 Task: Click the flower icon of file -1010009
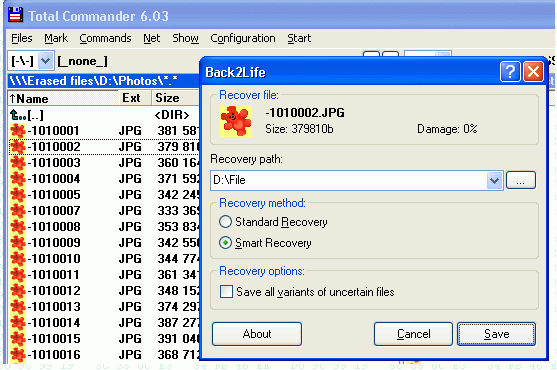coord(17,243)
